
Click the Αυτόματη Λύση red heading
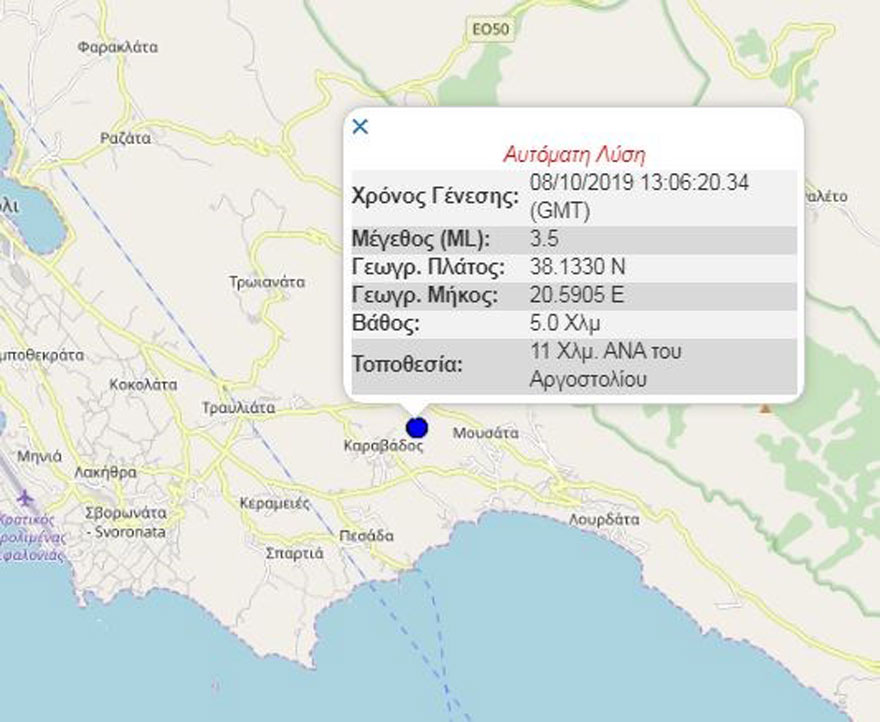[574, 155]
